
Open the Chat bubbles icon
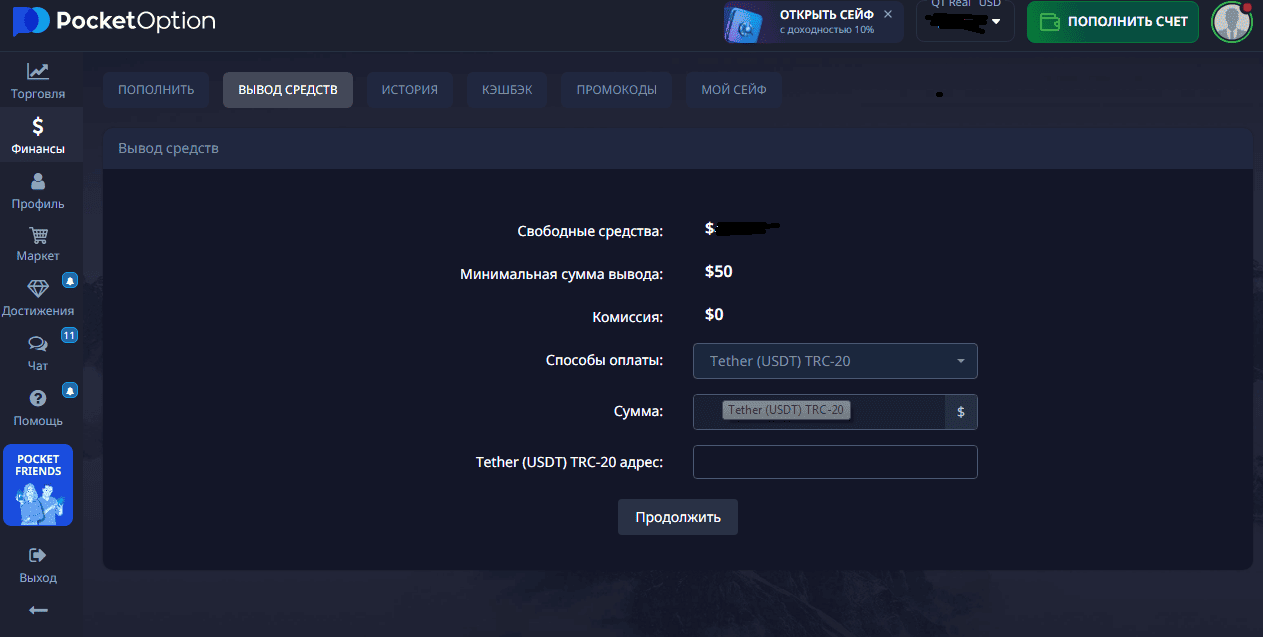(x=38, y=344)
